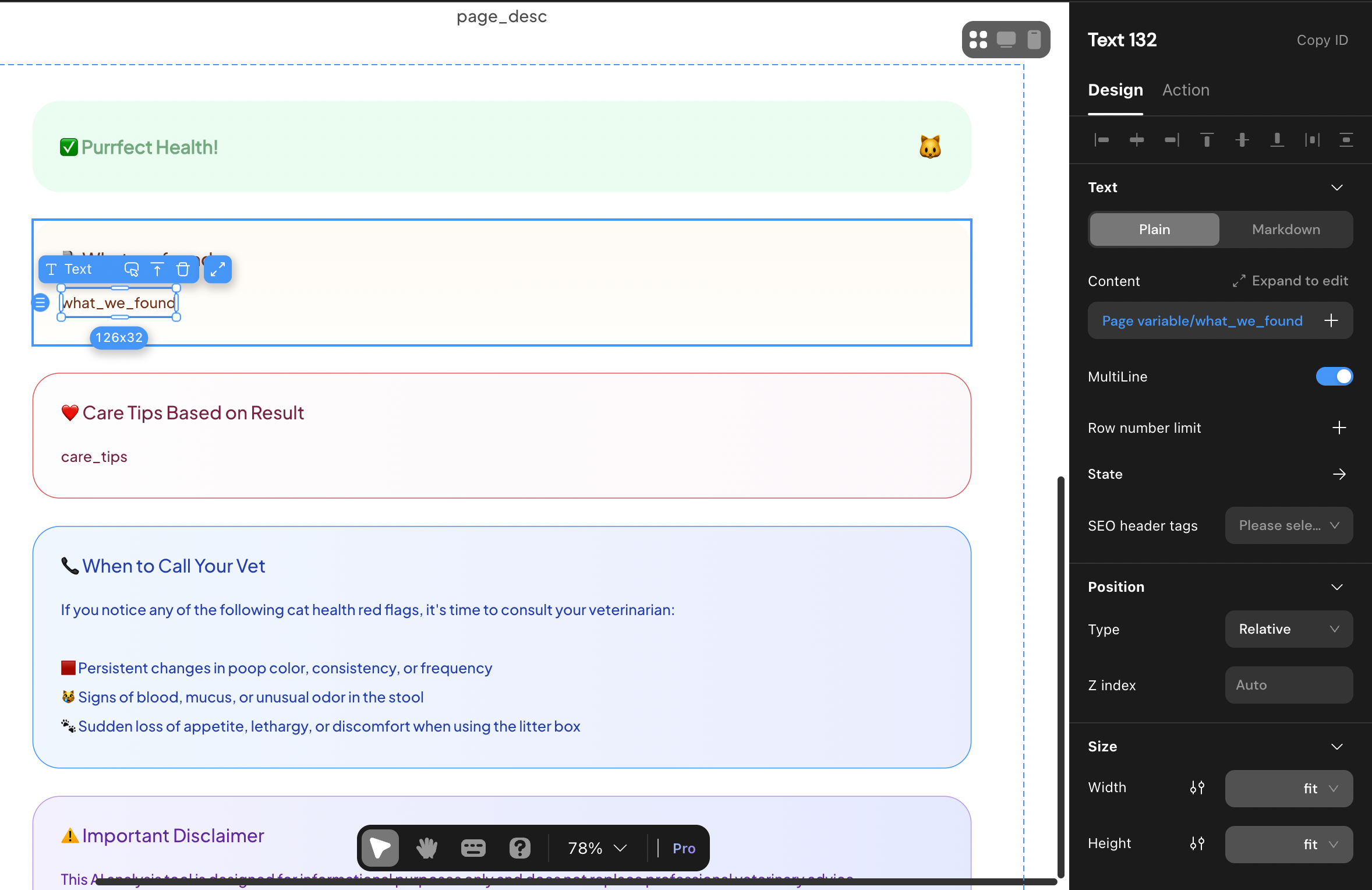Open Position Type Relative dropdown

pyautogui.click(x=1288, y=629)
